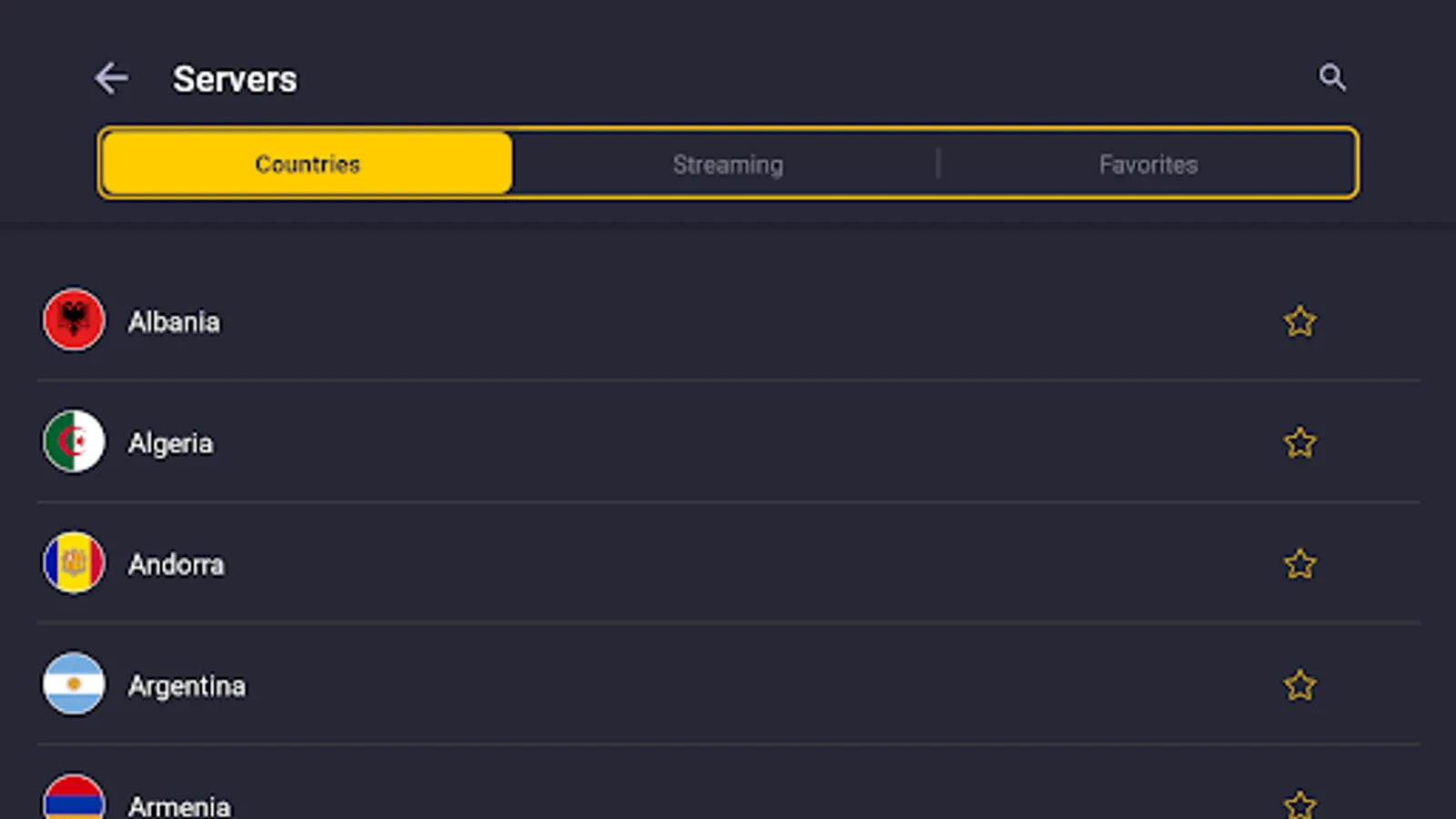Switch to the Favorites tab

pyautogui.click(x=1148, y=164)
